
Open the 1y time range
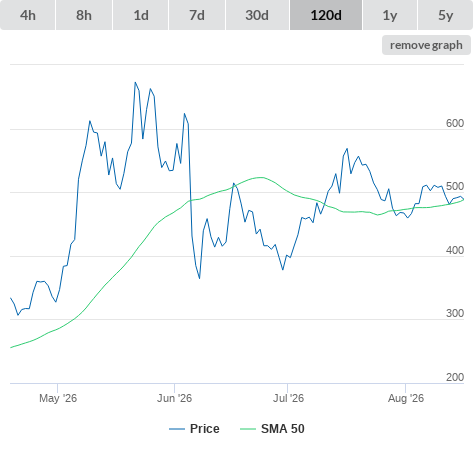point(390,15)
